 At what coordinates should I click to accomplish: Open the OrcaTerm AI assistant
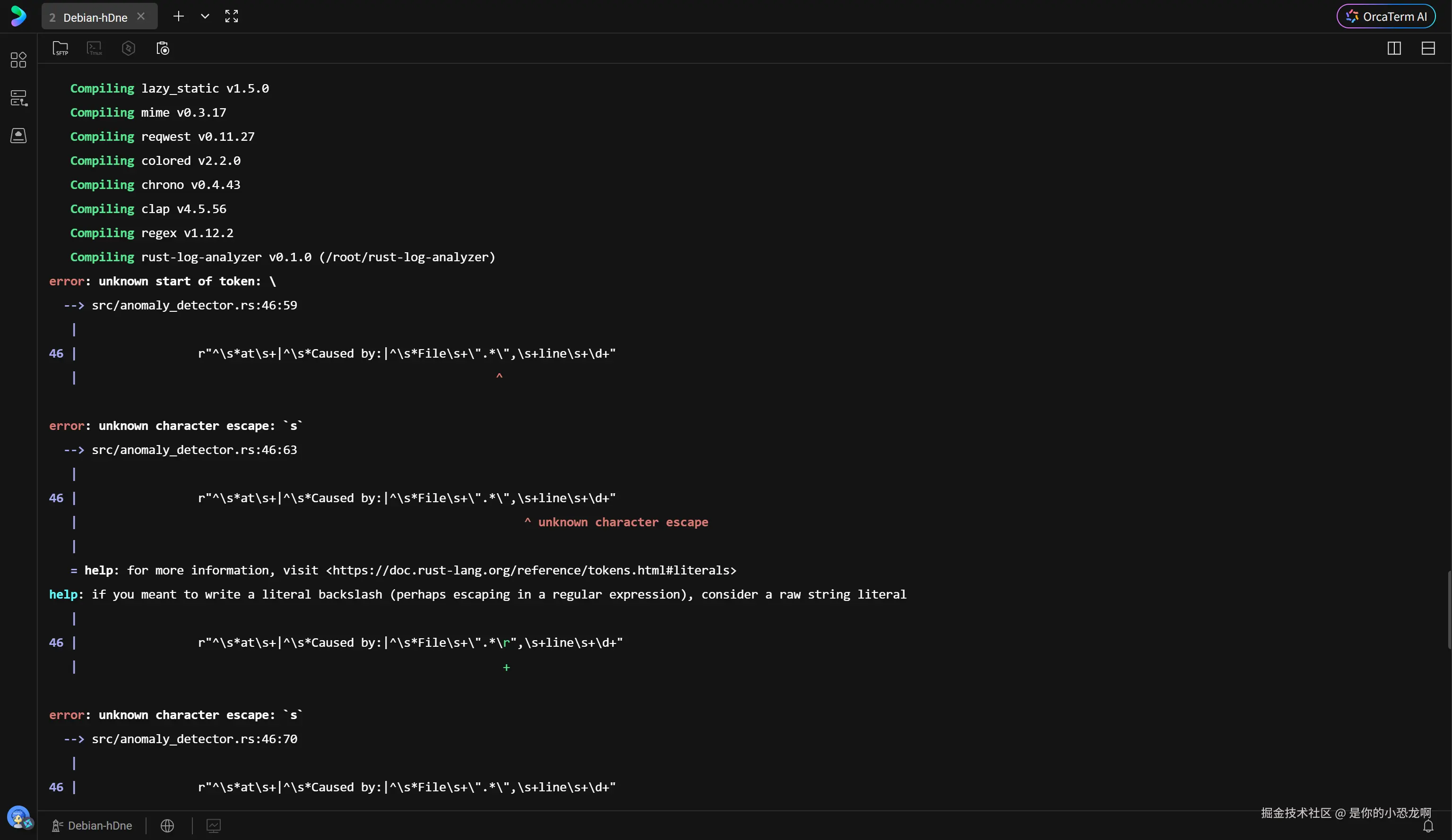click(x=1386, y=17)
